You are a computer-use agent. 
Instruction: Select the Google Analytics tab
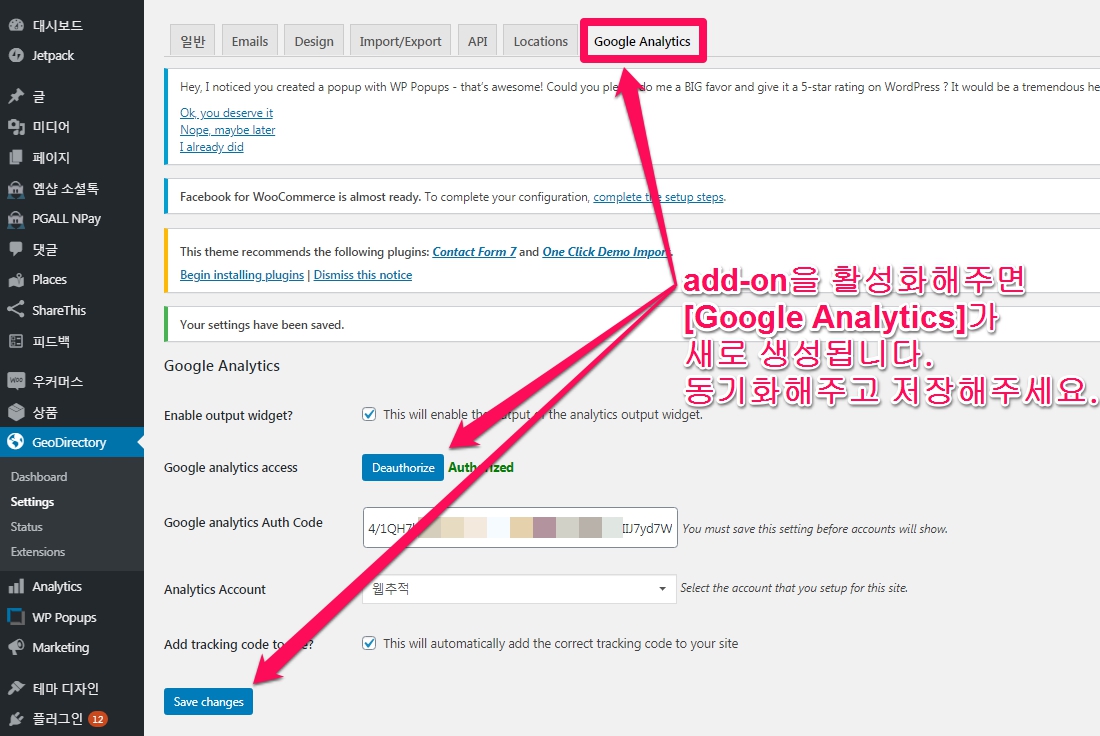(x=643, y=41)
